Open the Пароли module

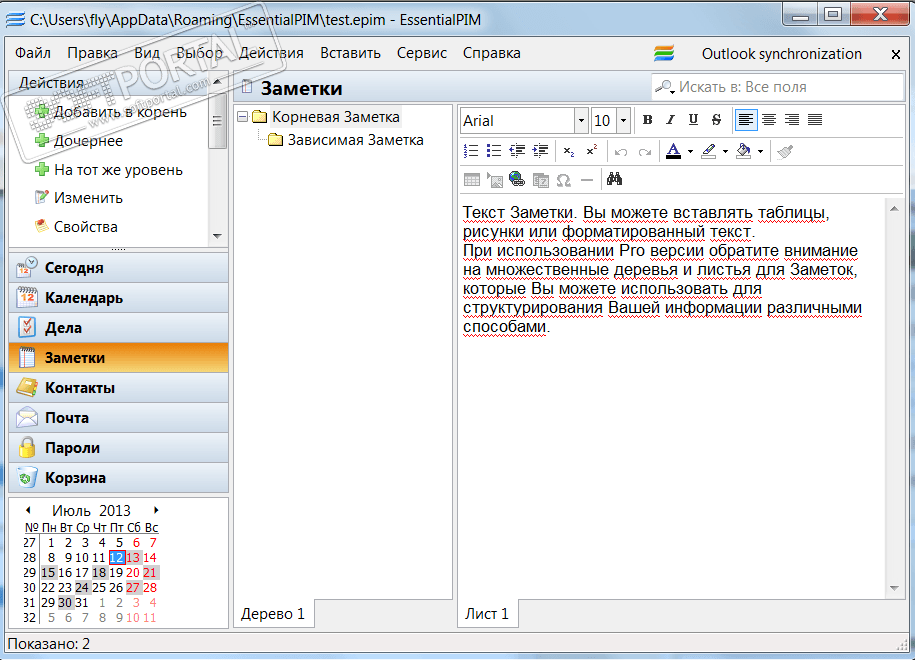click(118, 448)
